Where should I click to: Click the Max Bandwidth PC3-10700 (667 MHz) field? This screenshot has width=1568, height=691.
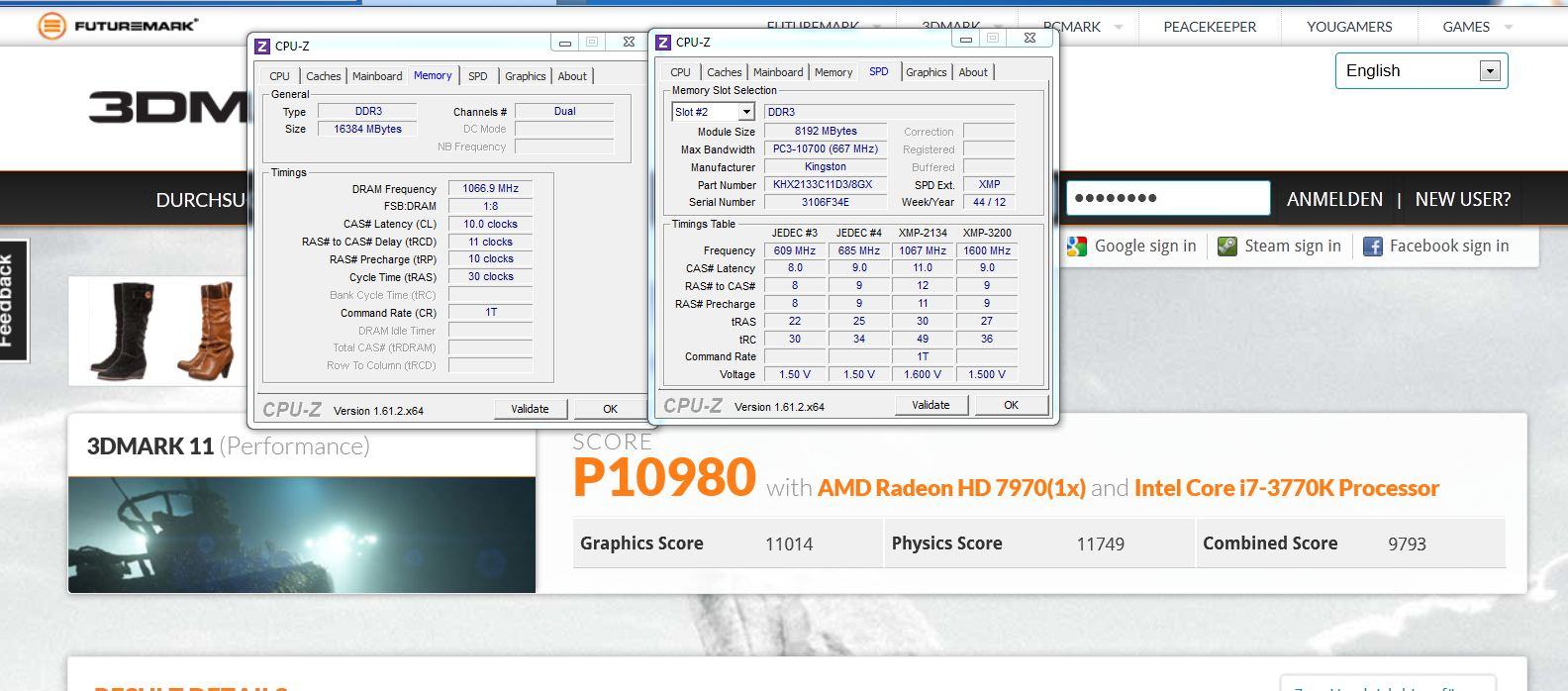pos(825,148)
